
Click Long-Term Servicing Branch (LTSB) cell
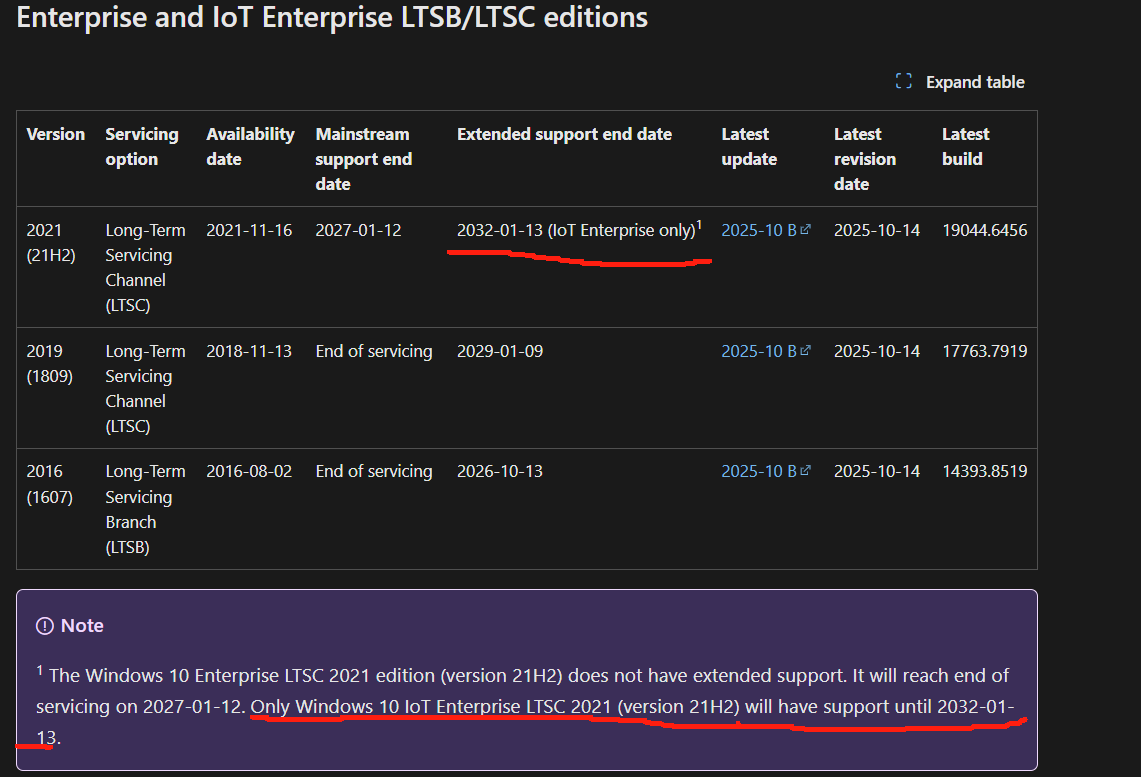pyautogui.click(x=146, y=509)
